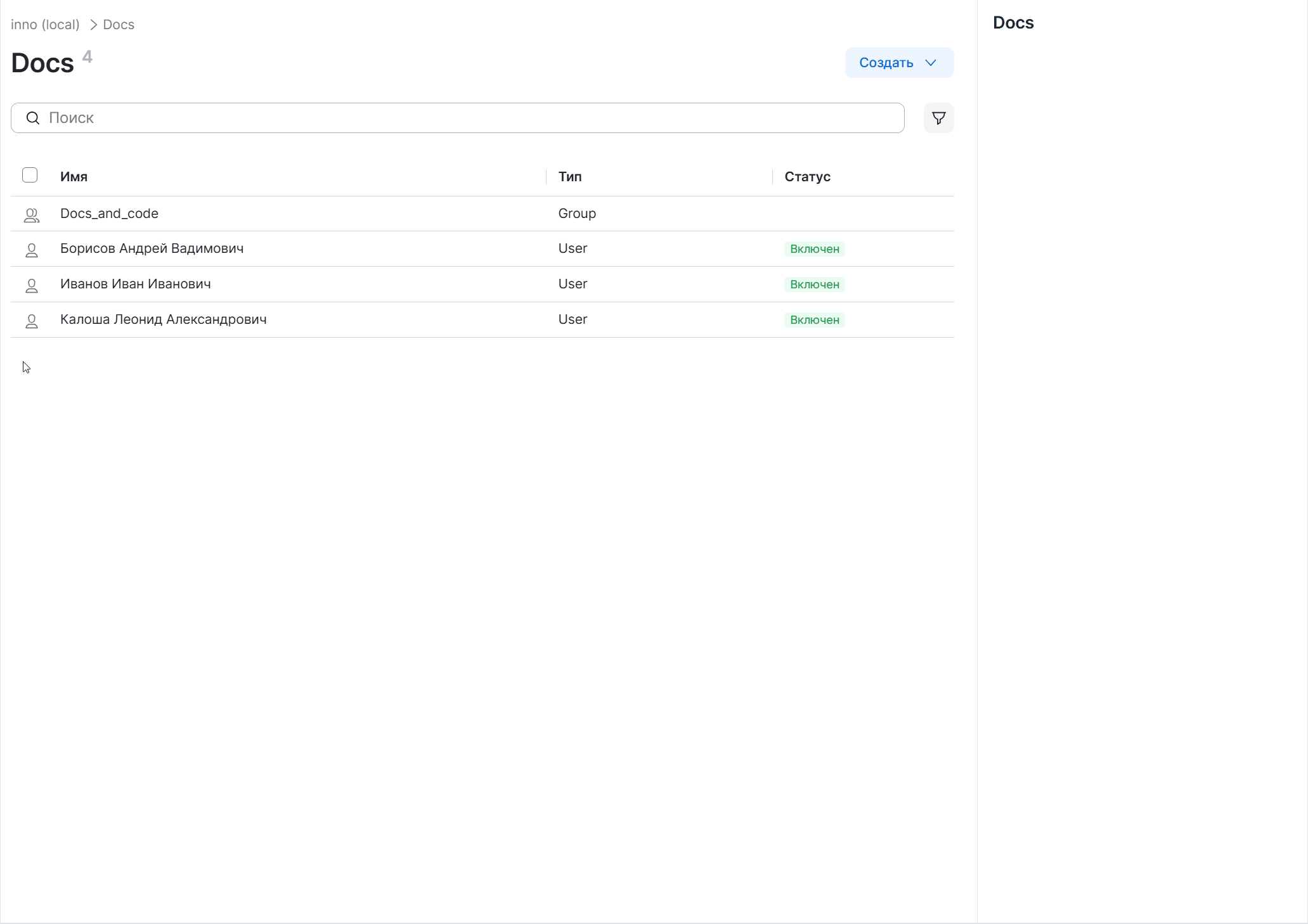Toggle the select-all checkbox in header
The width and height of the screenshot is (1308, 924).
pyautogui.click(x=30, y=175)
